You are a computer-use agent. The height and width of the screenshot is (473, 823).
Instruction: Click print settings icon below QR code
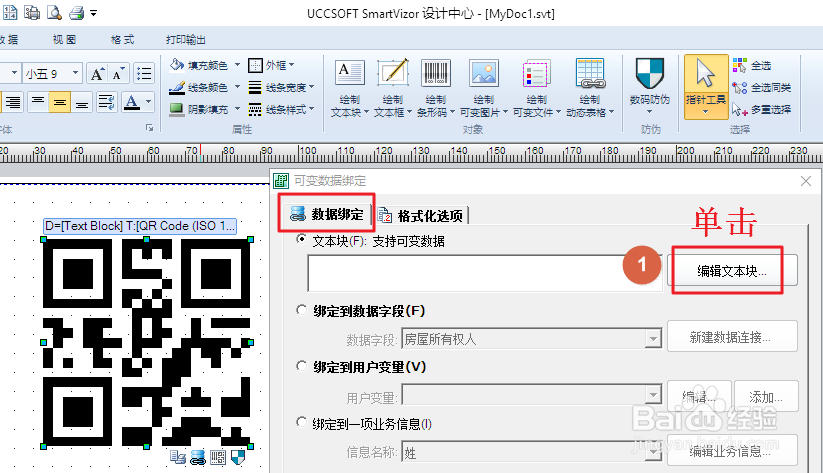tap(177, 457)
